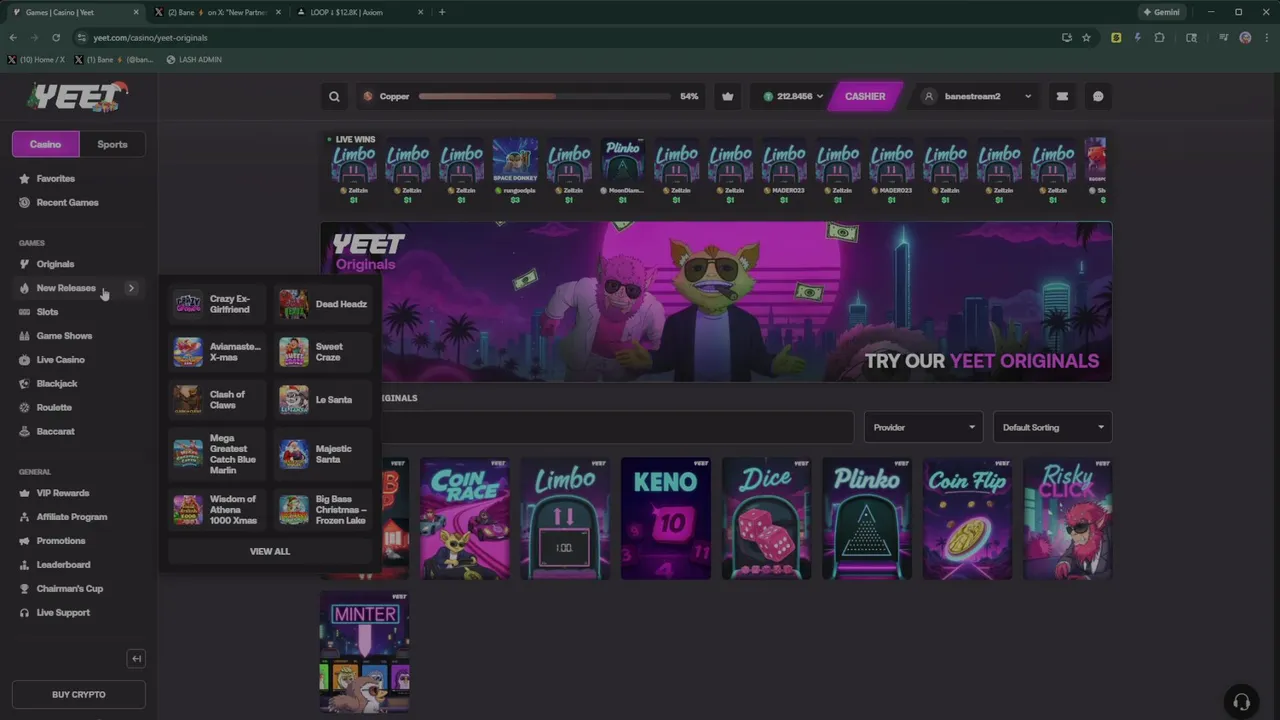Open Sweet Craze game

click(x=324, y=352)
